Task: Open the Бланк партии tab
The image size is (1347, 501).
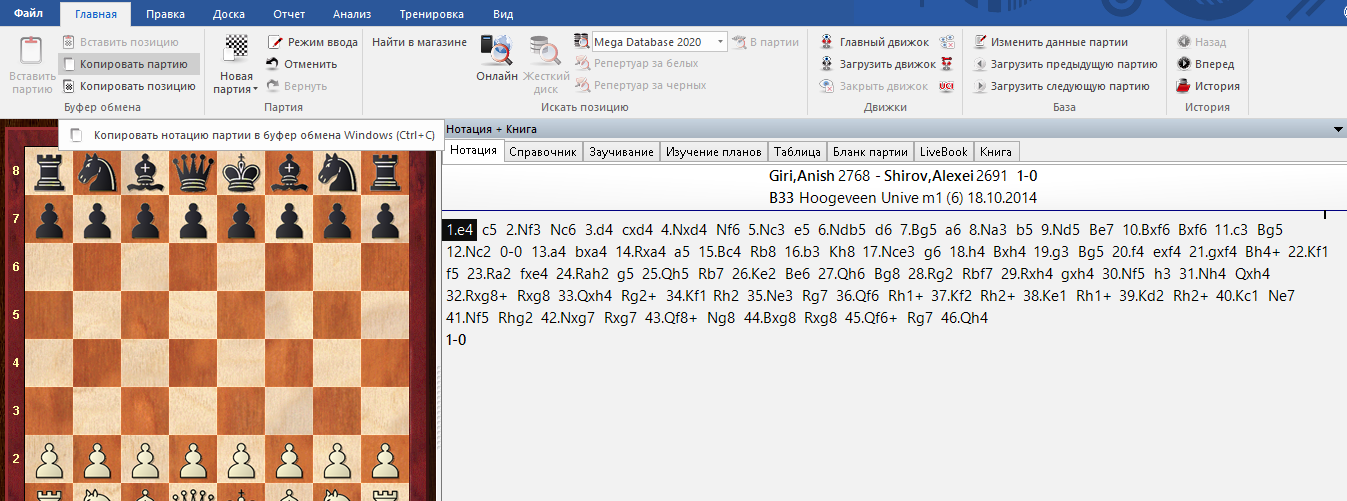Action: click(870, 152)
